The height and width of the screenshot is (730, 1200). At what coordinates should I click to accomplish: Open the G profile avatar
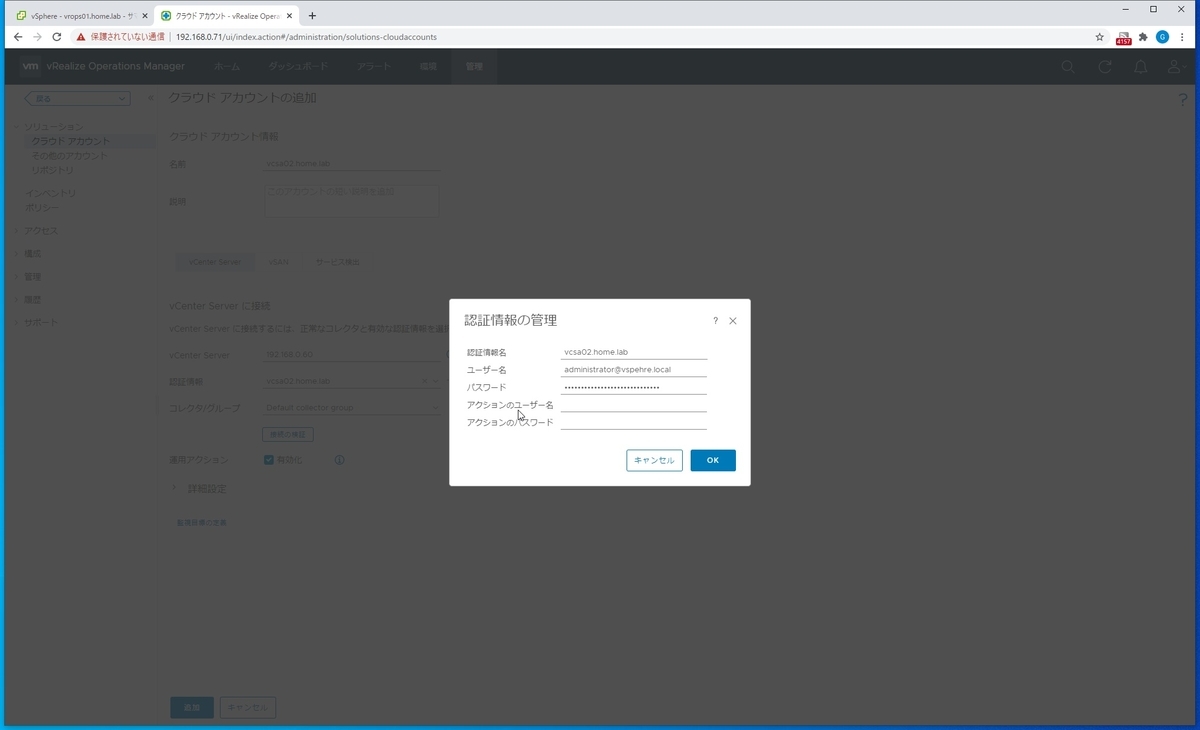[1162, 37]
